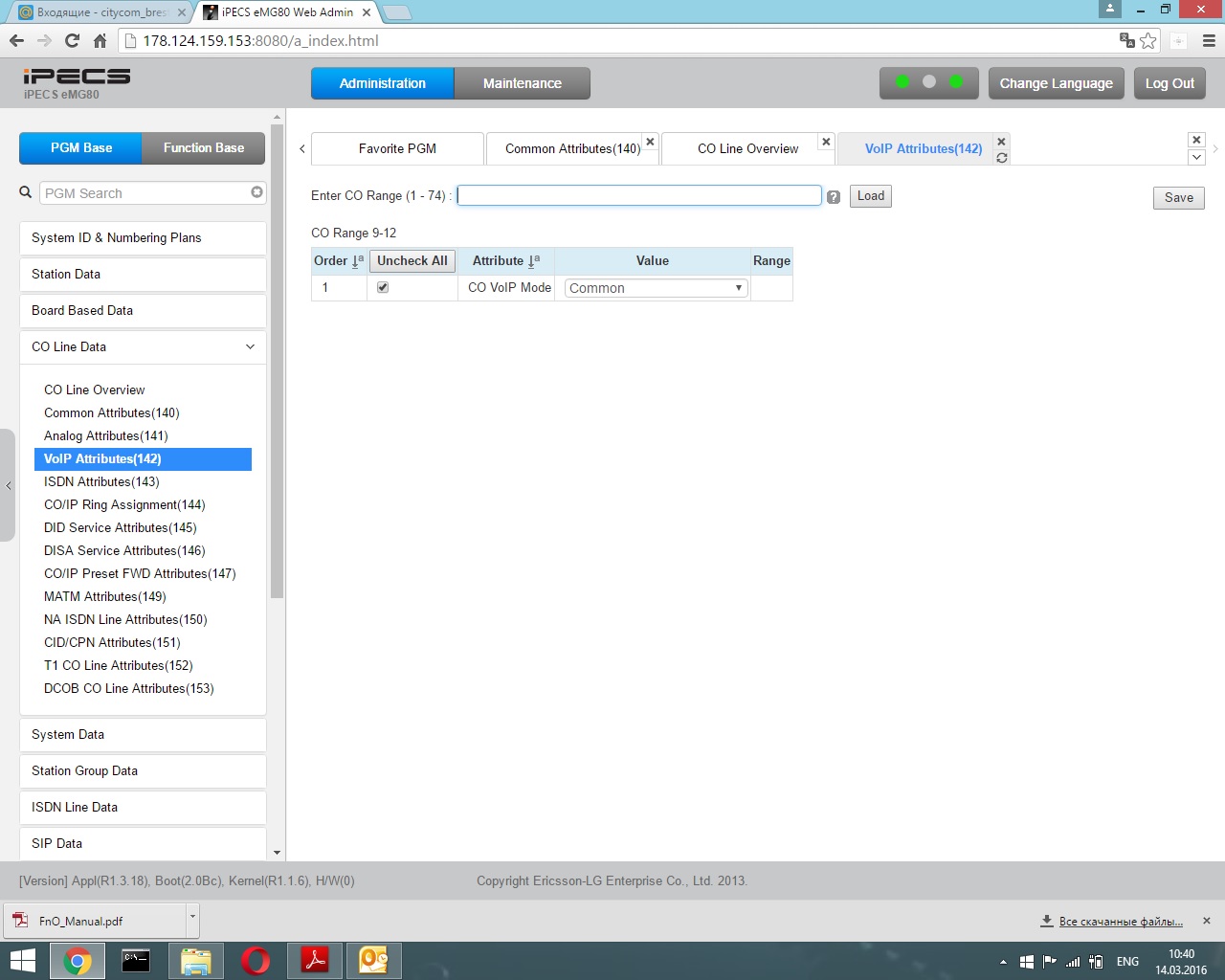Close the Common Attributes(140) tab
Viewport: 1225px width, 980px height.
pyautogui.click(x=650, y=142)
